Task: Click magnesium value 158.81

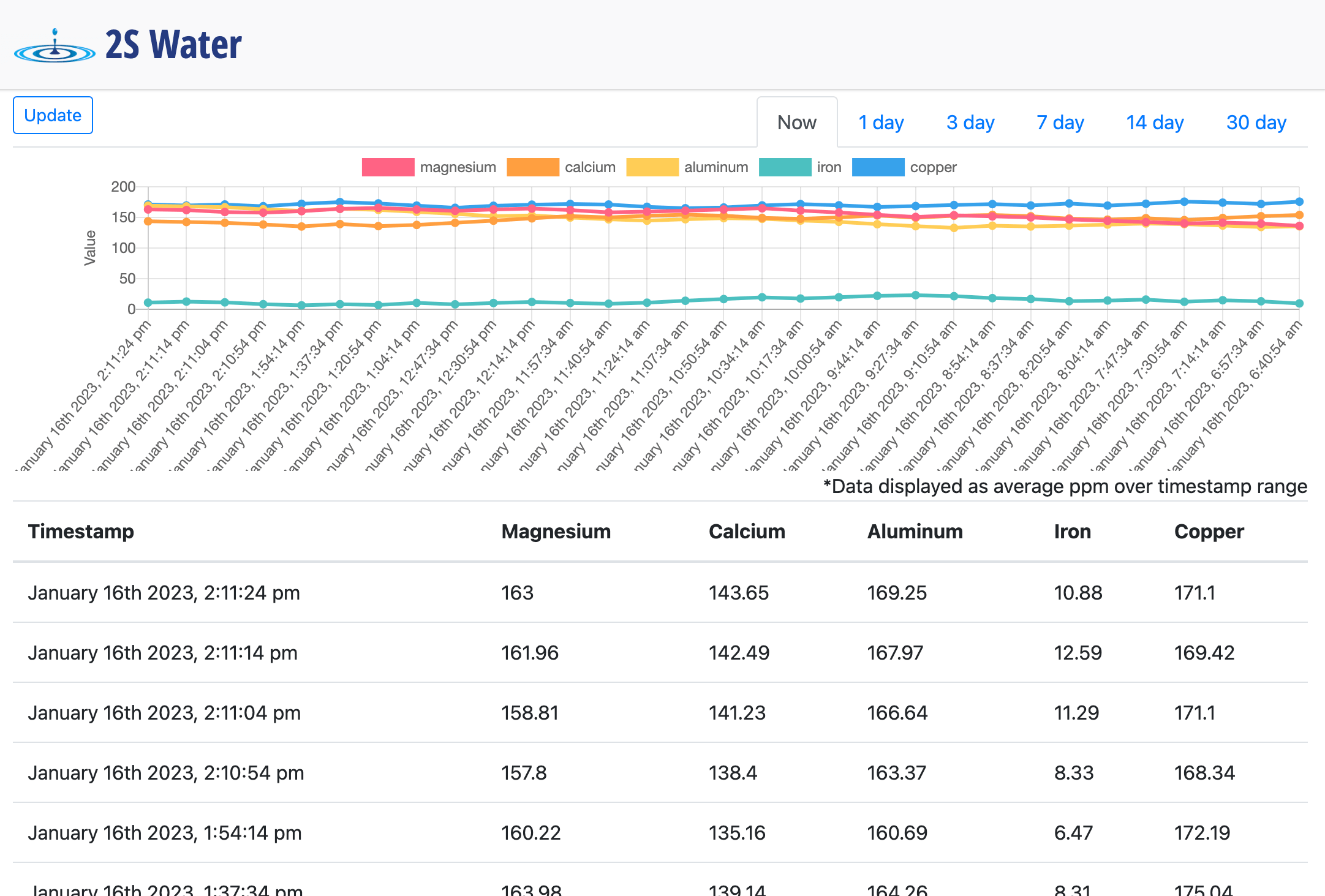Action: 530,712
